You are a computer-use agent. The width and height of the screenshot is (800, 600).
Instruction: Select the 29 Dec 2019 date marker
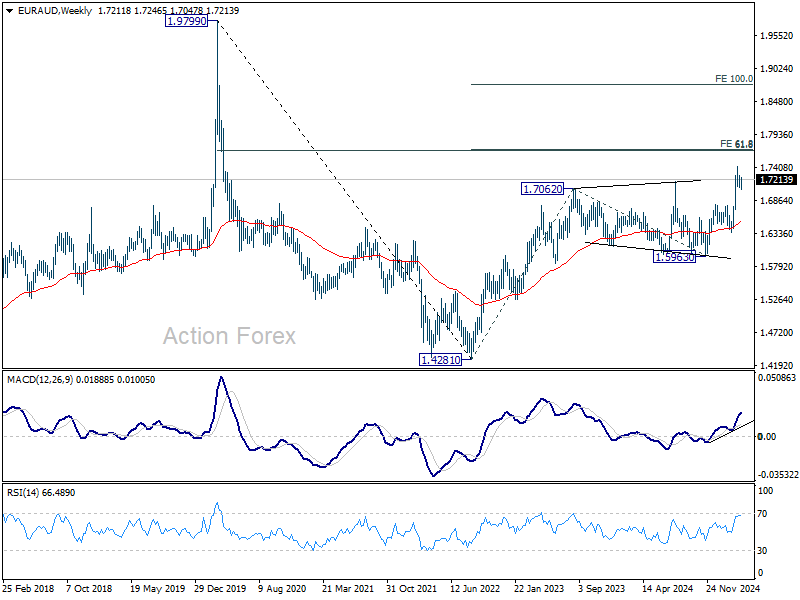click(220, 588)
